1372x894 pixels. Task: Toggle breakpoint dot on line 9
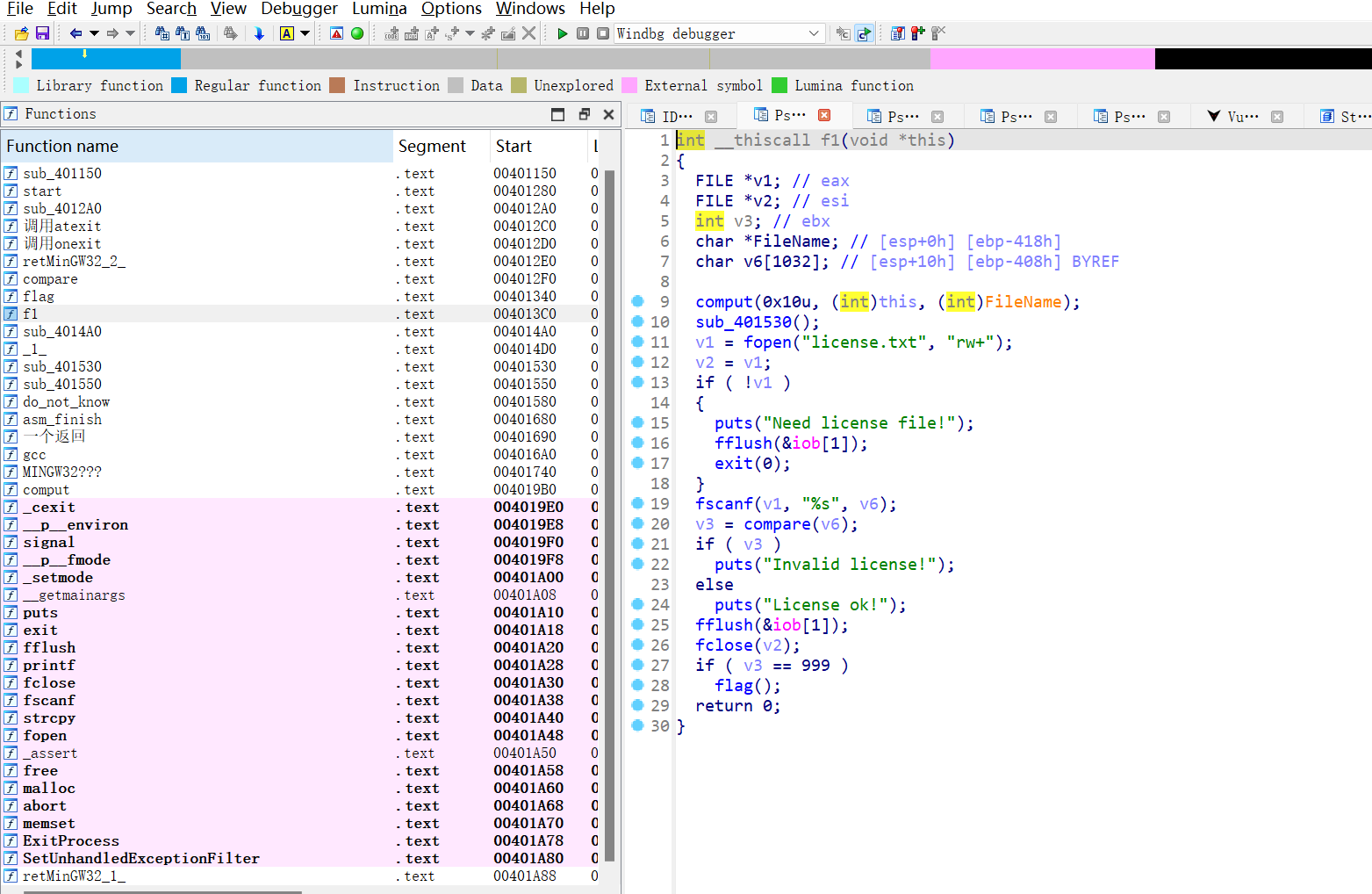638,301
